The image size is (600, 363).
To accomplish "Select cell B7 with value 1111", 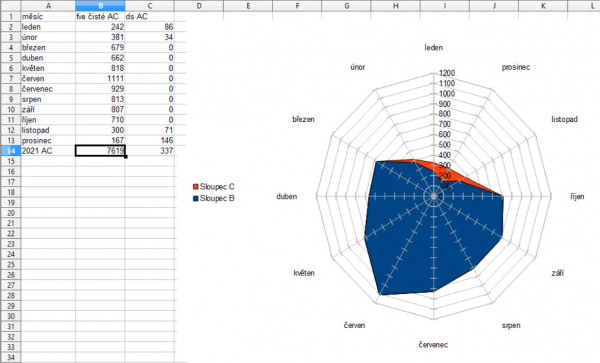I will 100,78.
